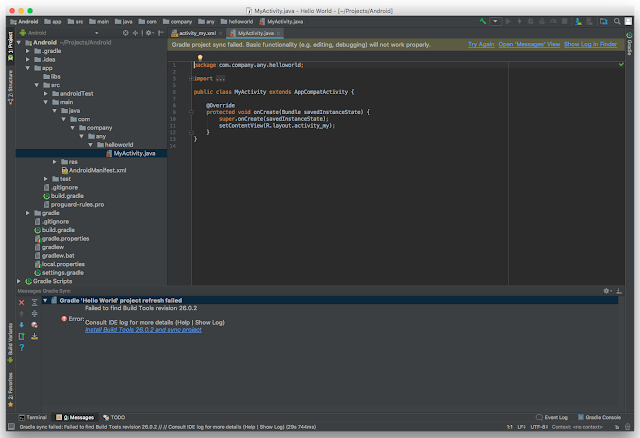Expand the .idea folder node
Image resolution: width=640 pixels, height=438 pixels.
click(28, 60)
